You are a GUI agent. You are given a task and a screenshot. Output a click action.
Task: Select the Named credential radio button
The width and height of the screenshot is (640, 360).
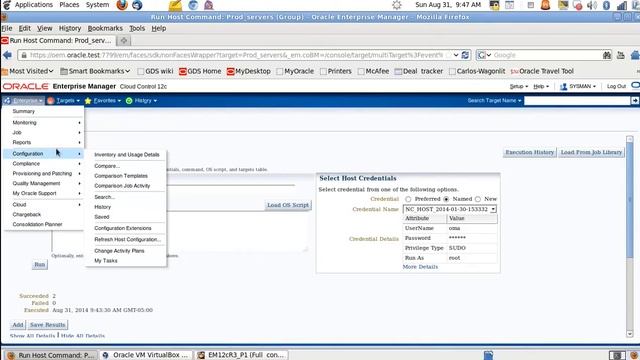tap(446, 199)
